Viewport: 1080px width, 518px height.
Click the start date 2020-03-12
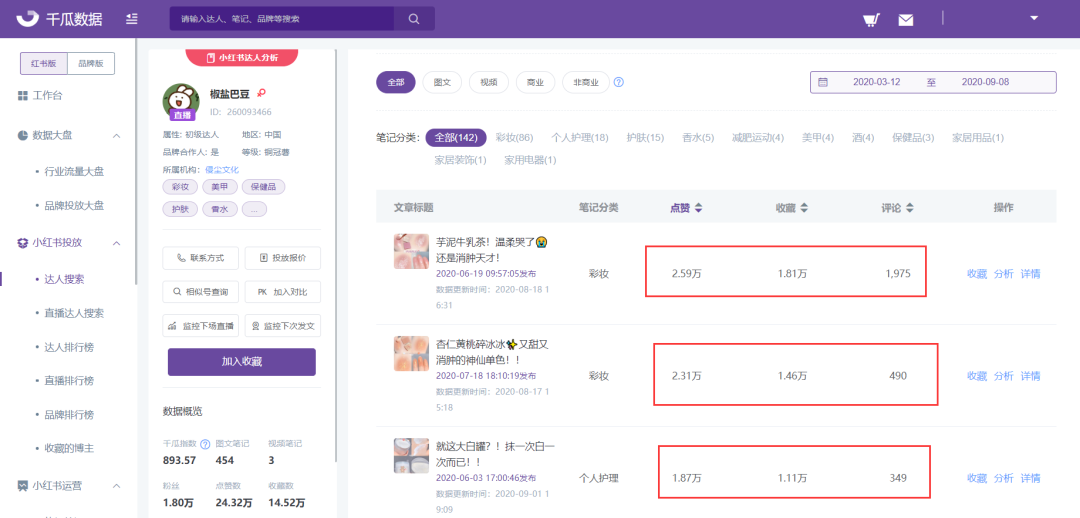(x=876, y=82)
